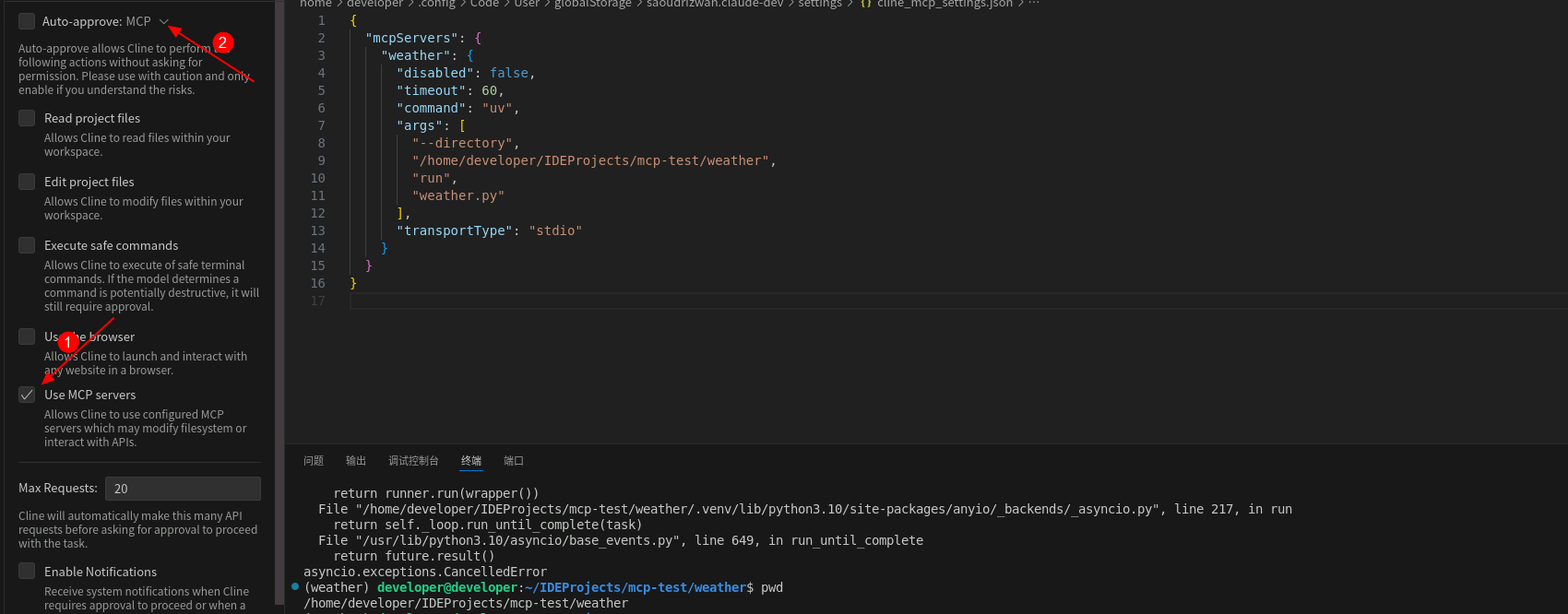Click the JSON braces icon in breadcrumb
The width and height of the screenshot is (1568, 614).
click(x=866, y=4)
